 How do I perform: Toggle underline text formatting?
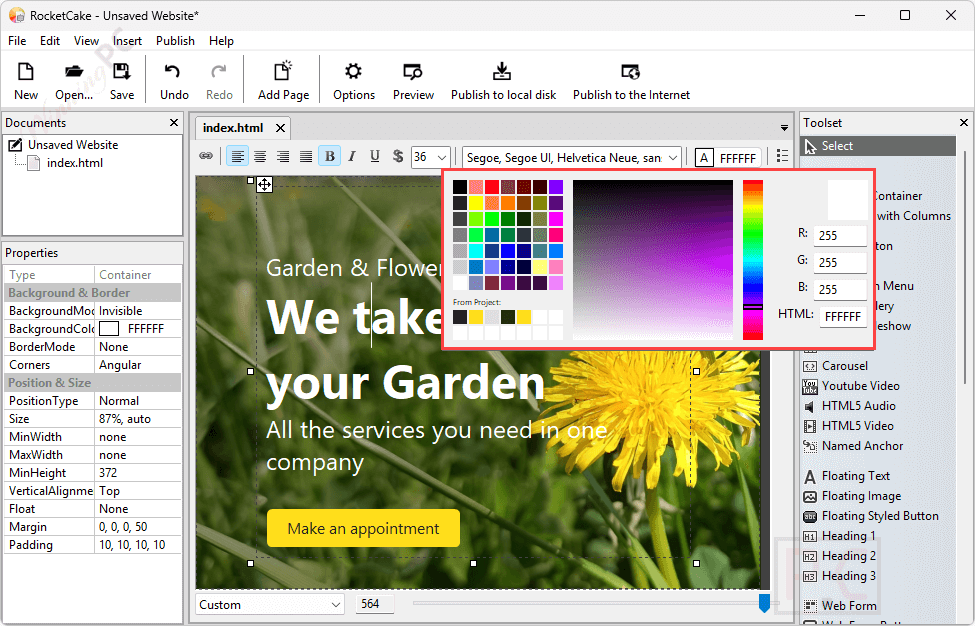click(375, 156)
